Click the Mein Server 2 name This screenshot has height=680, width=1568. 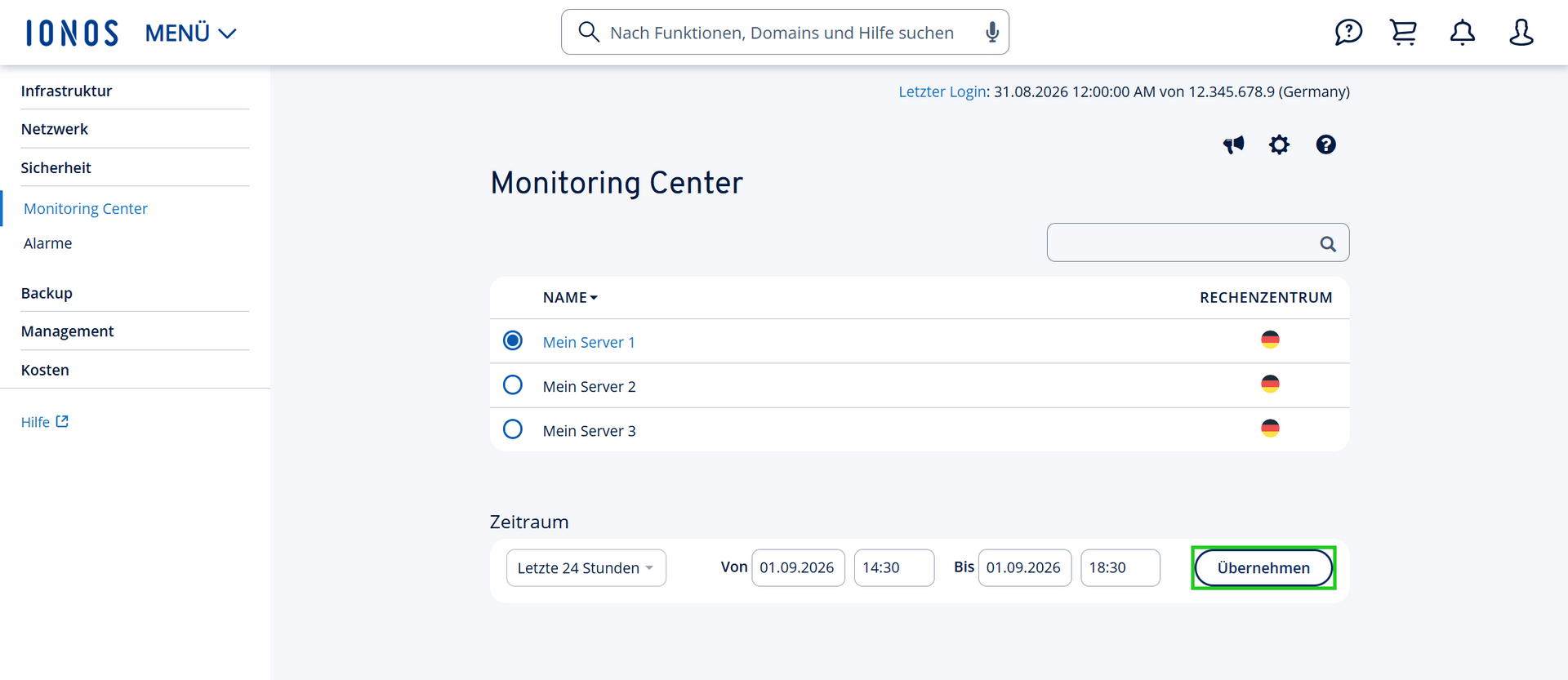pos(589,386)
